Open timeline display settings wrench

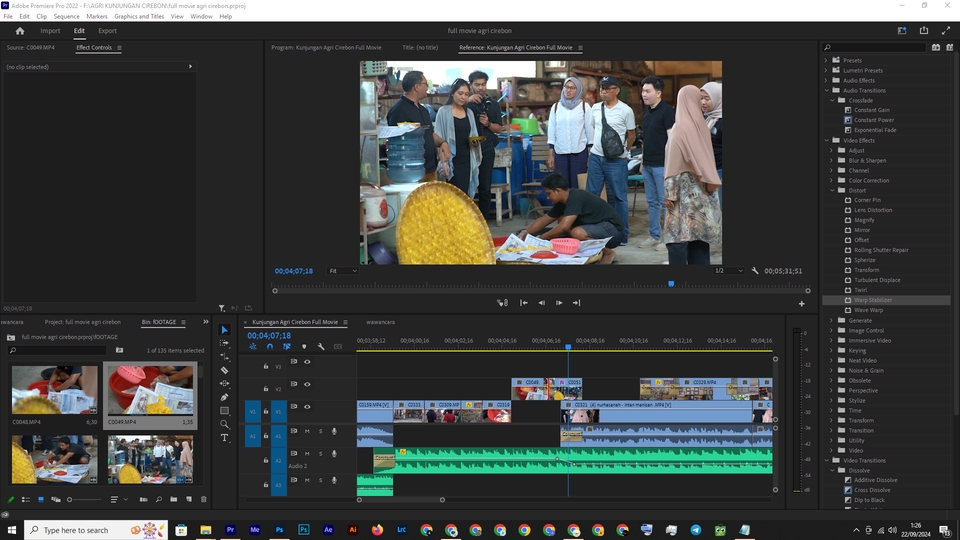(321, 347)
